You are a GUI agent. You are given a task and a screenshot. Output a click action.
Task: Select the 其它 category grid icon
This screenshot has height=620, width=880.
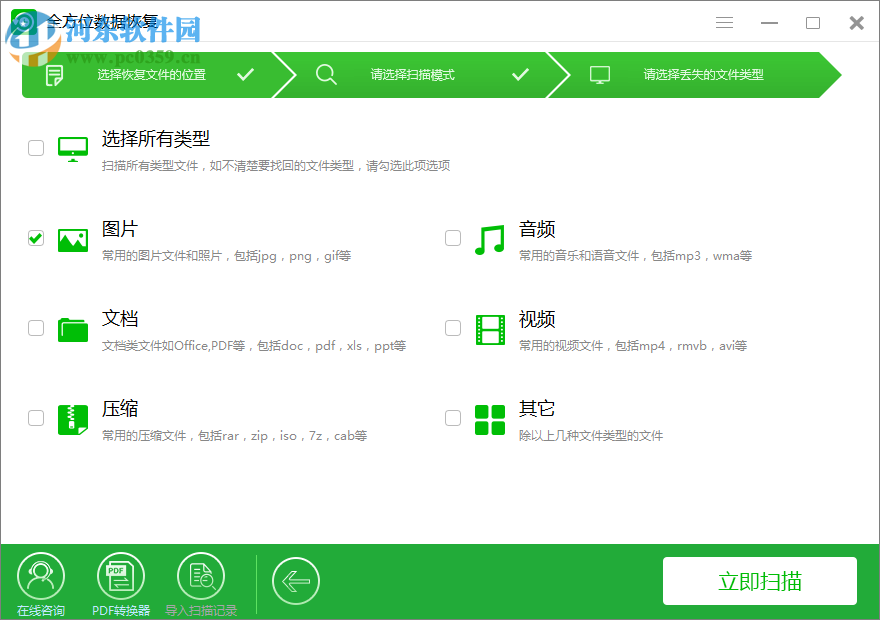tap(489, 419)
